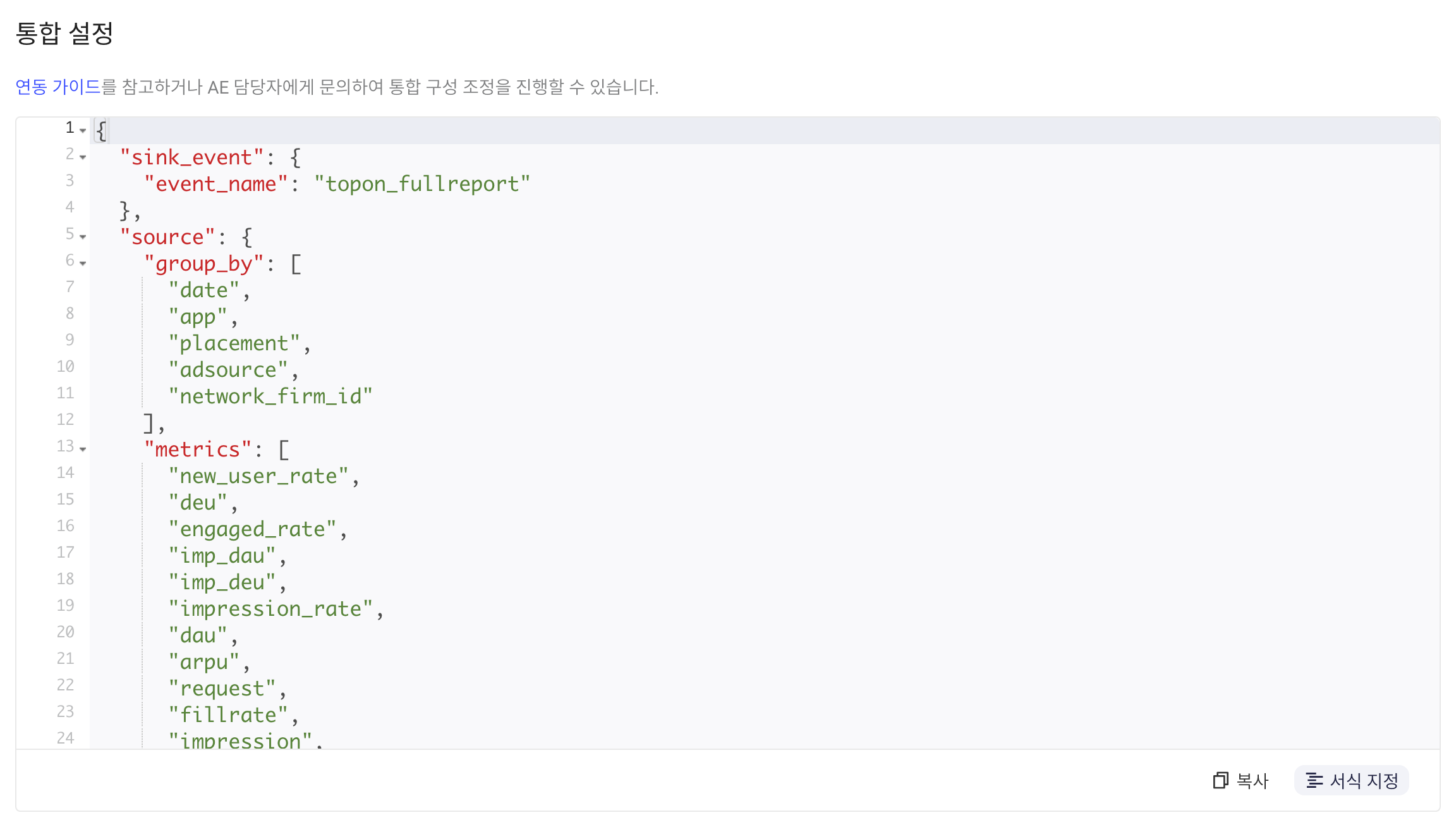Image resolution: width=1456 pixels, height=827 pixels.
Task: Collapse the sink_event fold arrow on line 2
Action: point(83,157)
